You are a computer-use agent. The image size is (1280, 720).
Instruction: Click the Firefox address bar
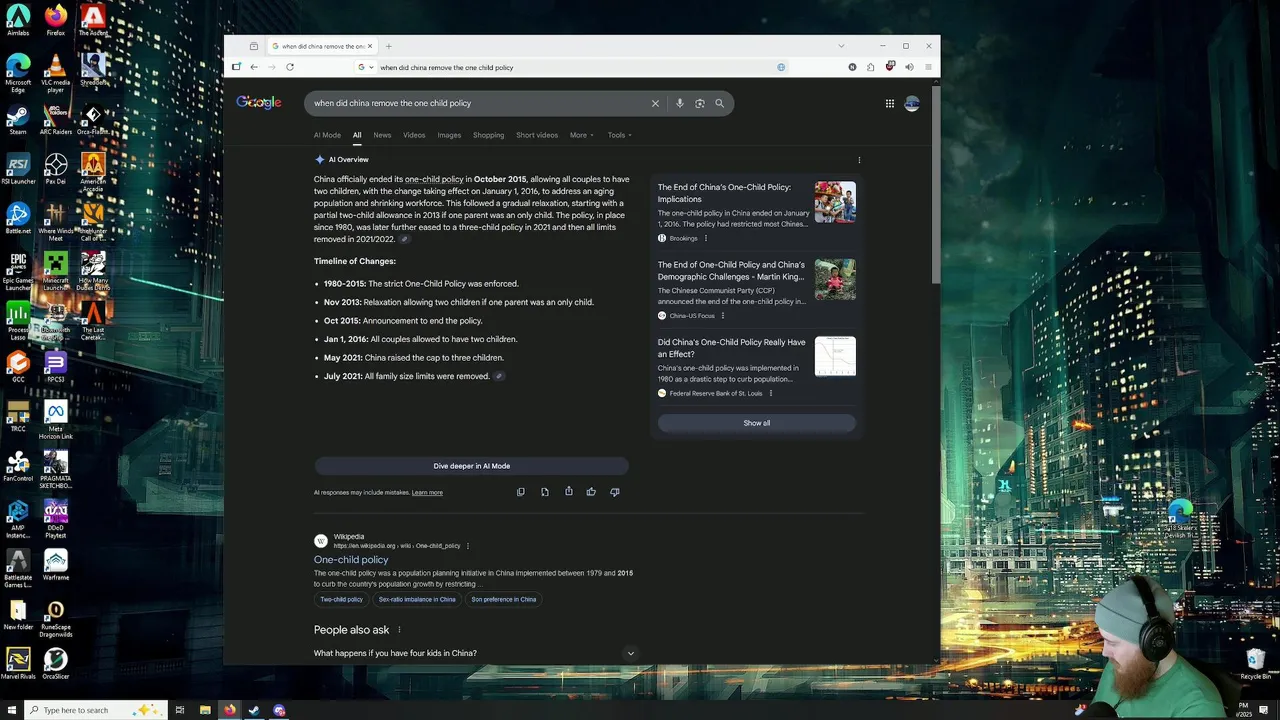(x=575, y=67)
